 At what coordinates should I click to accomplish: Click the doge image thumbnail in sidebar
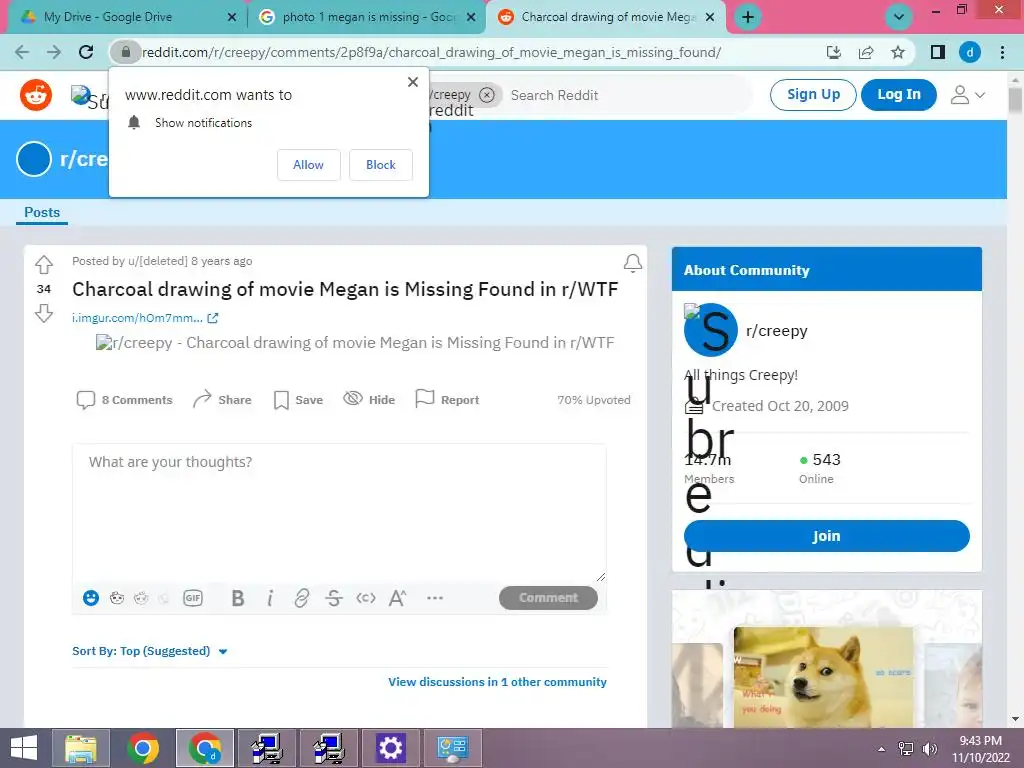click(x=824, y=677)
